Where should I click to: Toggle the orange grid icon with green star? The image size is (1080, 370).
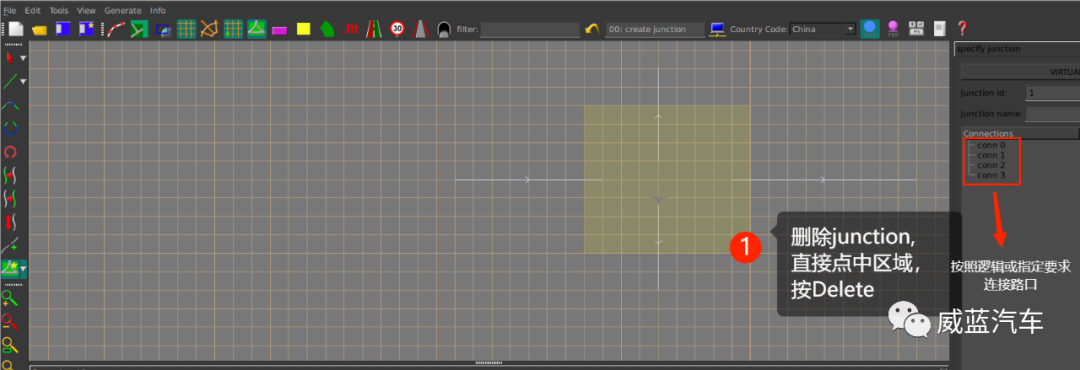point(233,29)
